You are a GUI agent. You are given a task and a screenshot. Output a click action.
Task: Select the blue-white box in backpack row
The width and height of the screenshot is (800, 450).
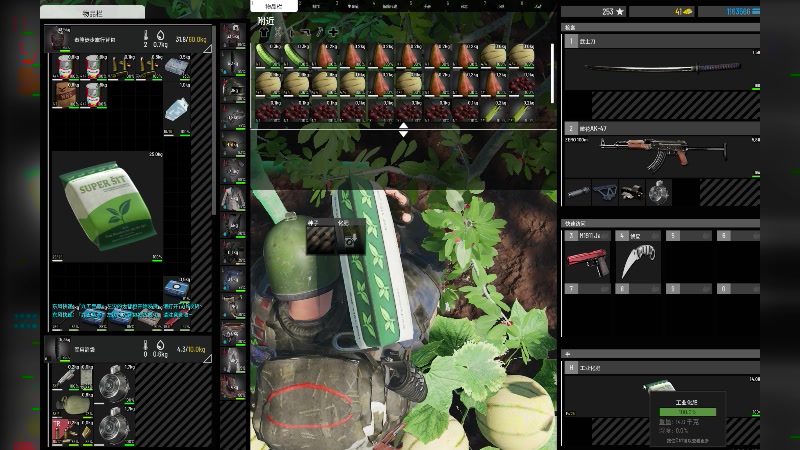click(x=177, y=67)
